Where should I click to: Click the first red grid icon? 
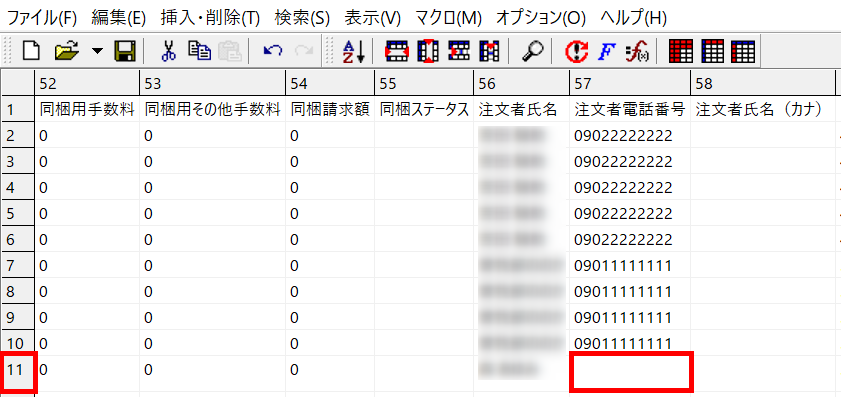click(681, 51)
